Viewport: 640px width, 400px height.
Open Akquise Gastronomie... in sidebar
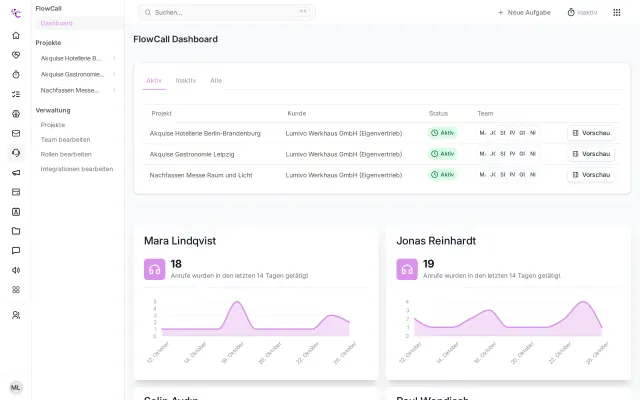[72, 74]
